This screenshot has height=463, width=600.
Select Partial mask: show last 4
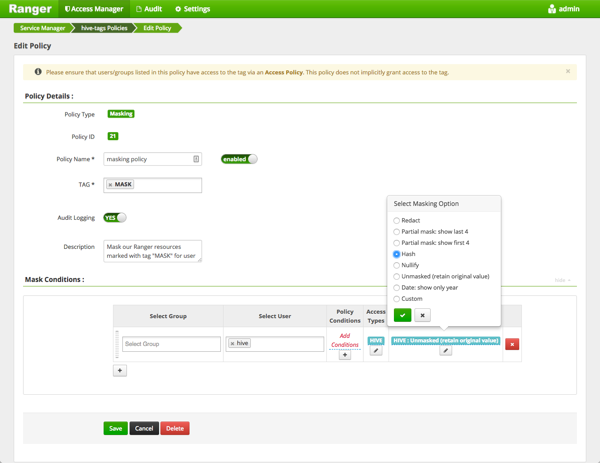[x=396, y=232]
